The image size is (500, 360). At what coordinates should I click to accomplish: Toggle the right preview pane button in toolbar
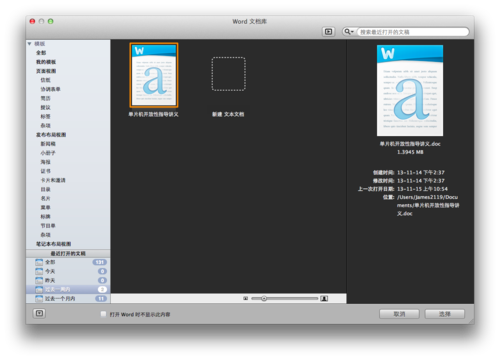328,32
